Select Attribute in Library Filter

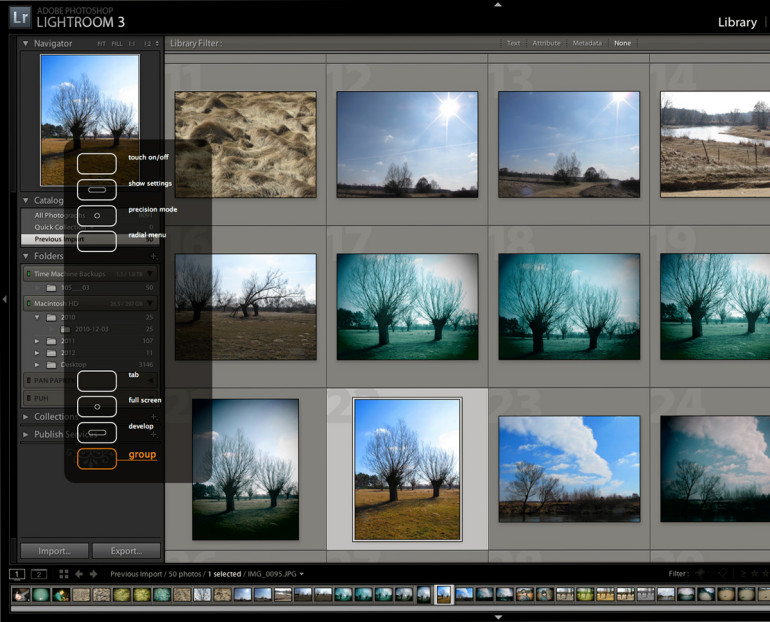[x=546, y=43]
